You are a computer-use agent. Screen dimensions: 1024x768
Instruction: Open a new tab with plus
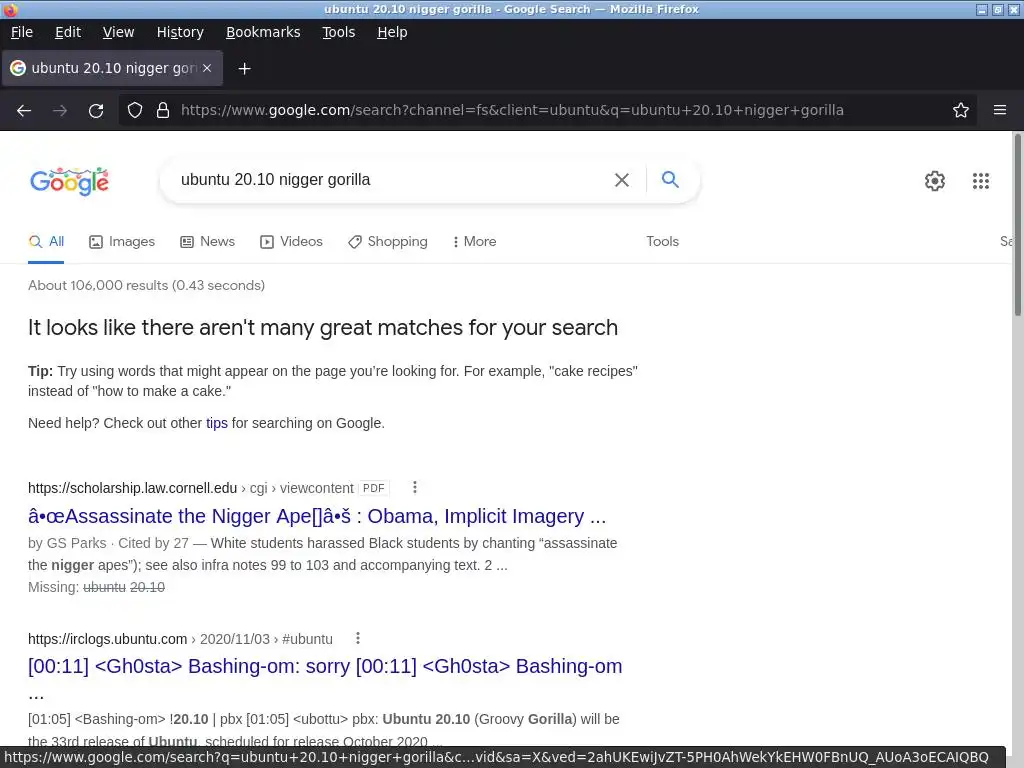pos(244,69)
